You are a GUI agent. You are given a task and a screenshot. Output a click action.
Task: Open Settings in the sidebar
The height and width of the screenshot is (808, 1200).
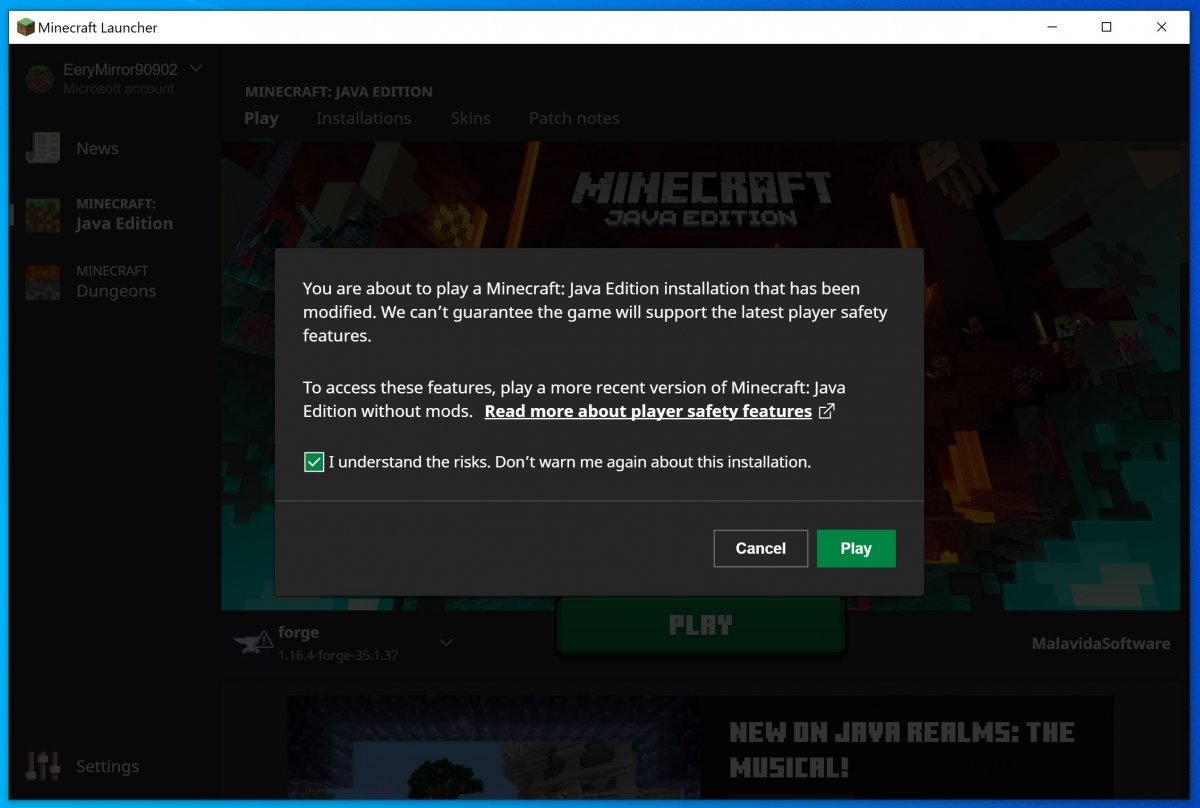pos(107,766)
